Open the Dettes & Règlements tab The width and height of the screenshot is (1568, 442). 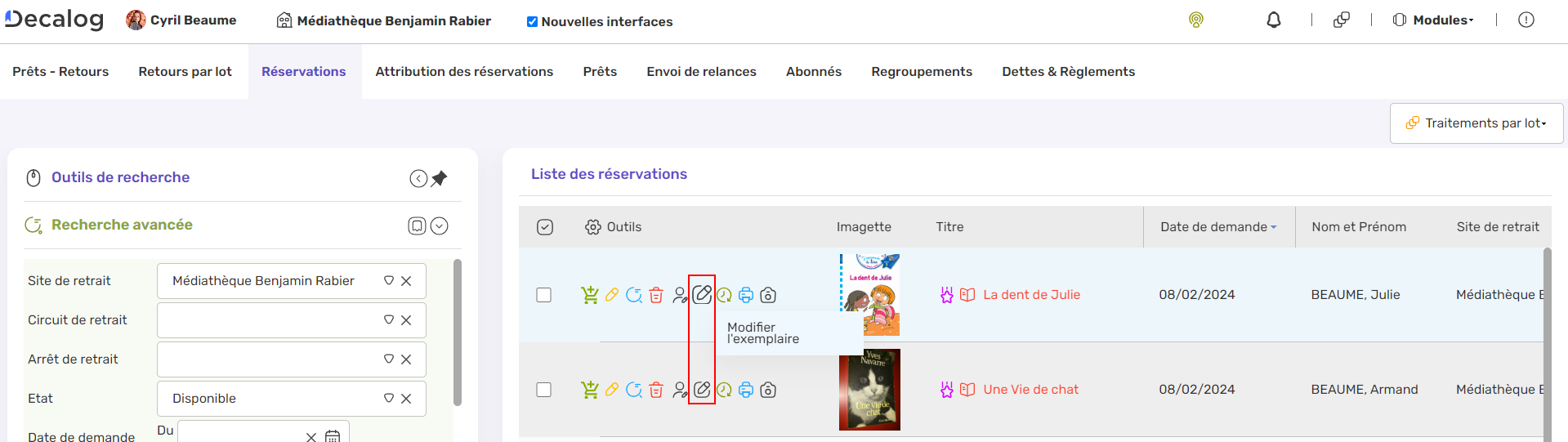coord(1068,72)
